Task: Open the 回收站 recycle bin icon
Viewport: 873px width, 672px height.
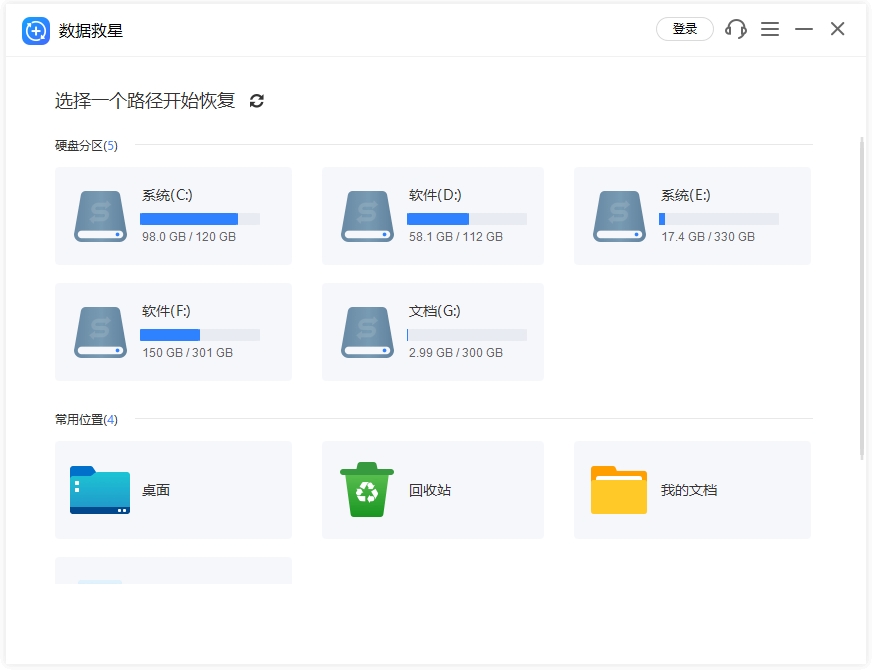Action: (367, 490)
